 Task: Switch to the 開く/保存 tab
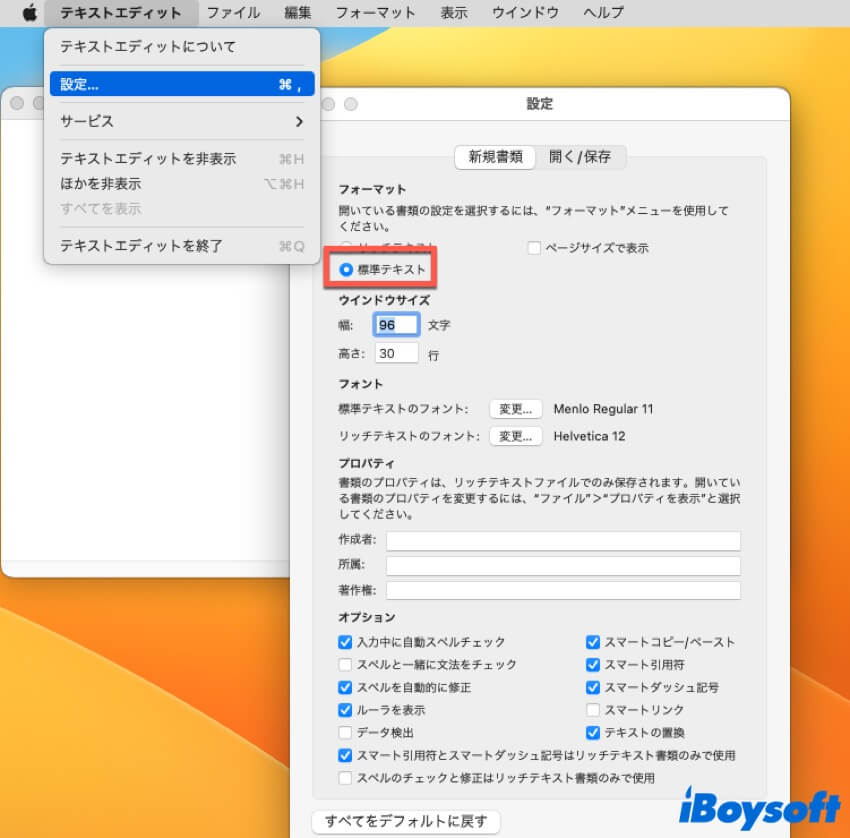pyautogui.click(x=580, y=157)
